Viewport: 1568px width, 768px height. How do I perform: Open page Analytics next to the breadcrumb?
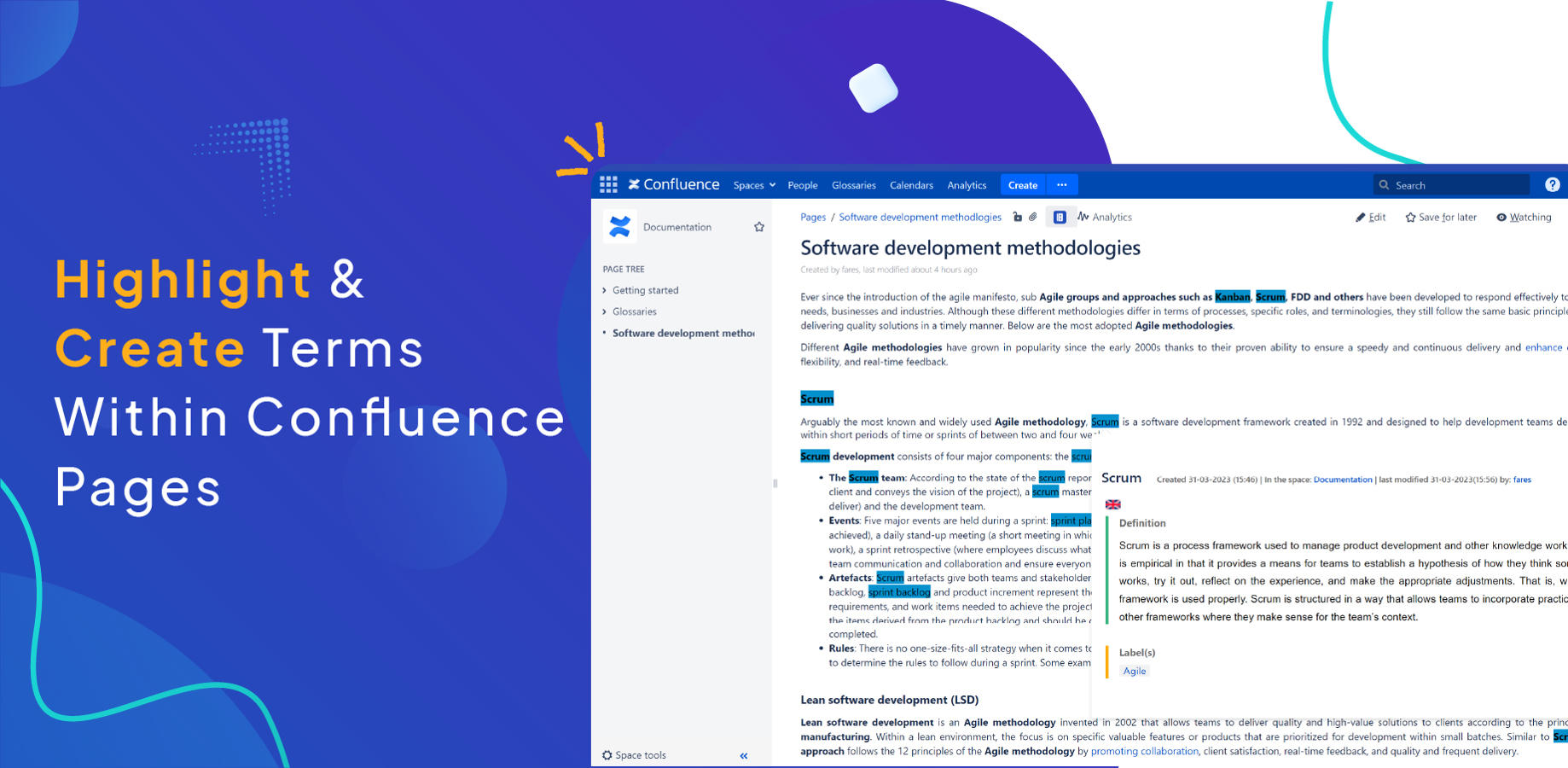coord(1105,217)
